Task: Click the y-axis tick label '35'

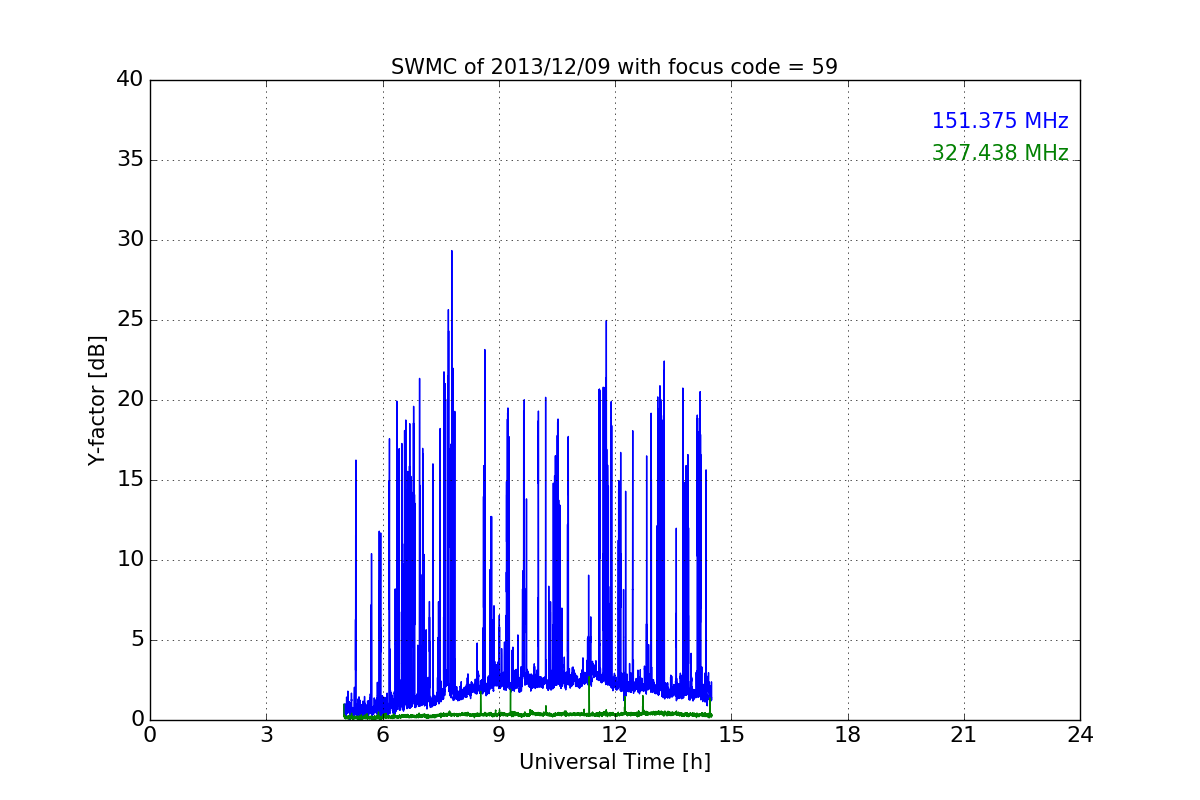Action: [x=130, y=160]
